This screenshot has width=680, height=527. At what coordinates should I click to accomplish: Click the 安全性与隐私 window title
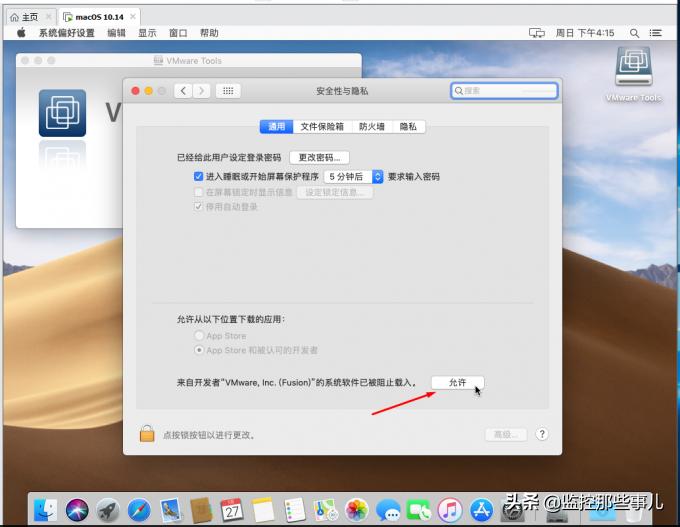click(342, 91)
